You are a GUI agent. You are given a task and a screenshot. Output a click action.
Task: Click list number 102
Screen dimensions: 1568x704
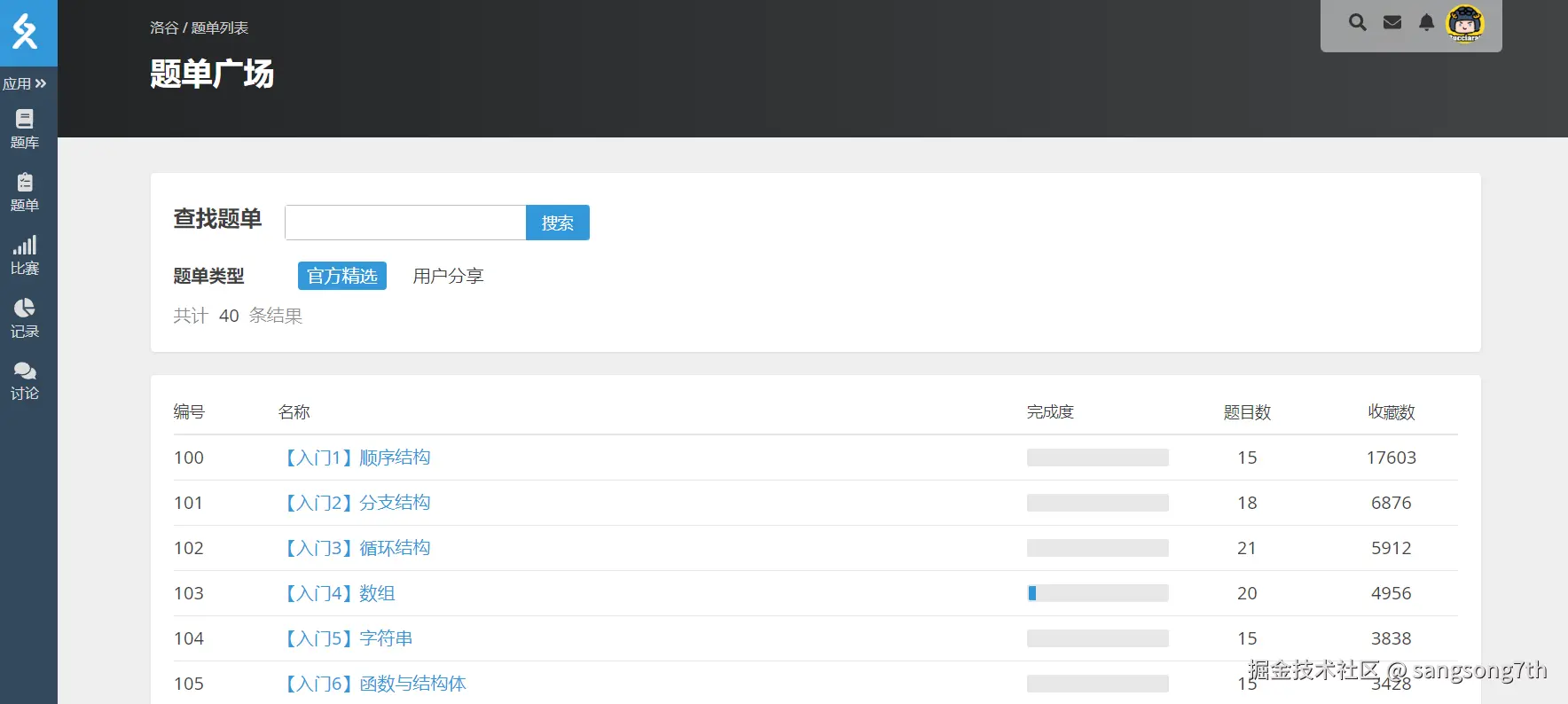189,548
